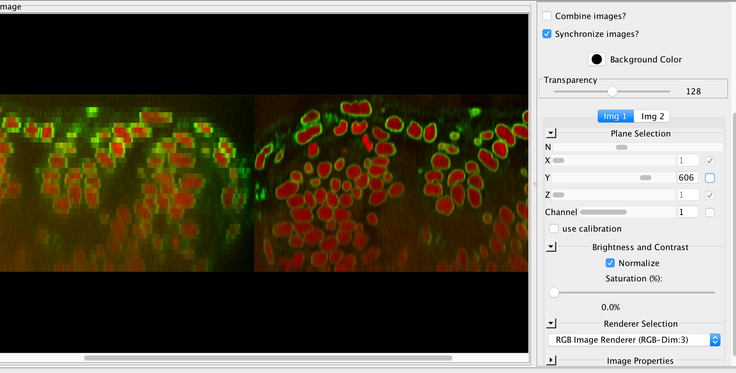The image size is (736, 373).
Task: Select the Img 1 tab
Action: [x=615, y=116]
